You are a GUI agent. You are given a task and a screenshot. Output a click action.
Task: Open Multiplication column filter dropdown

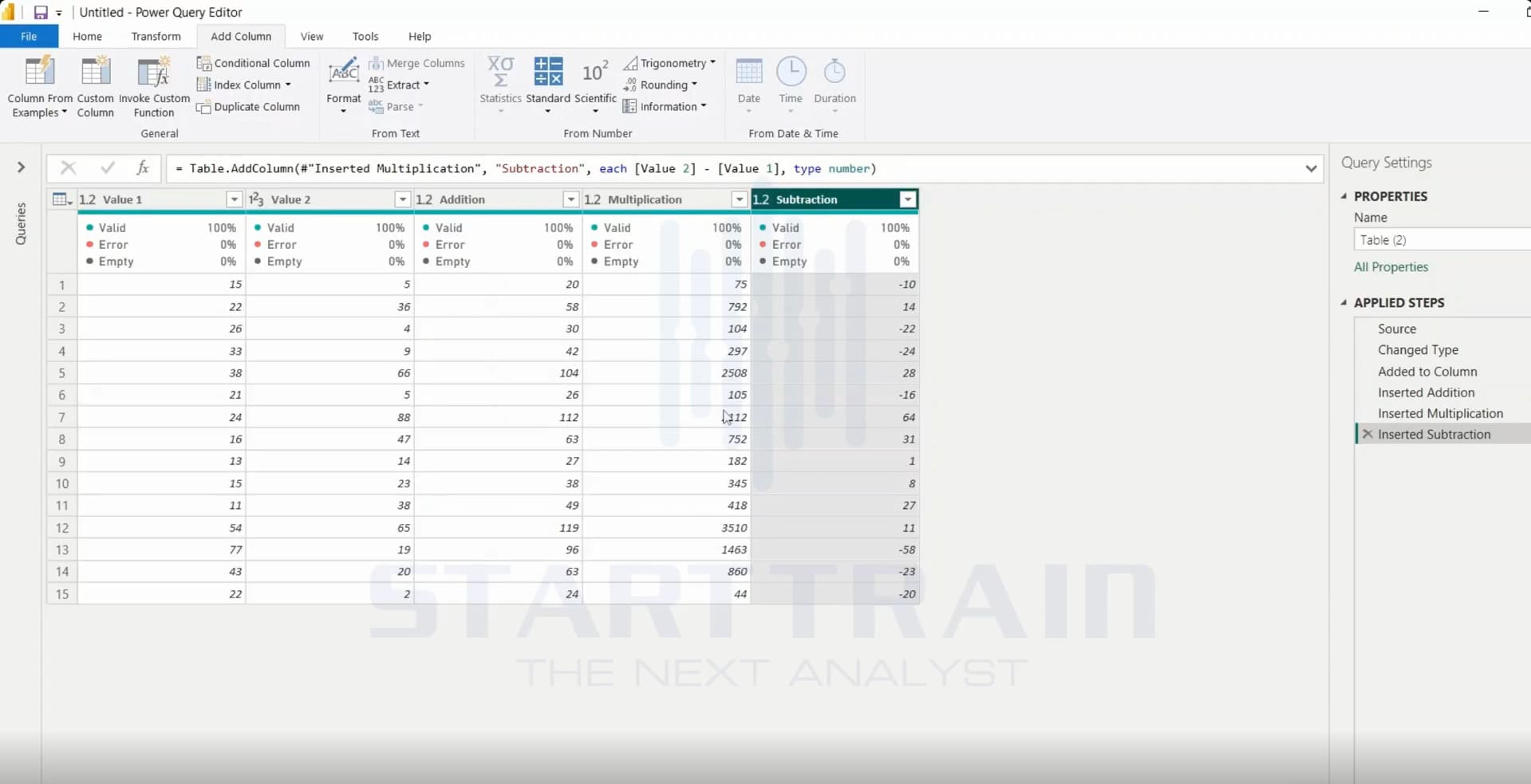click(740, 199)
